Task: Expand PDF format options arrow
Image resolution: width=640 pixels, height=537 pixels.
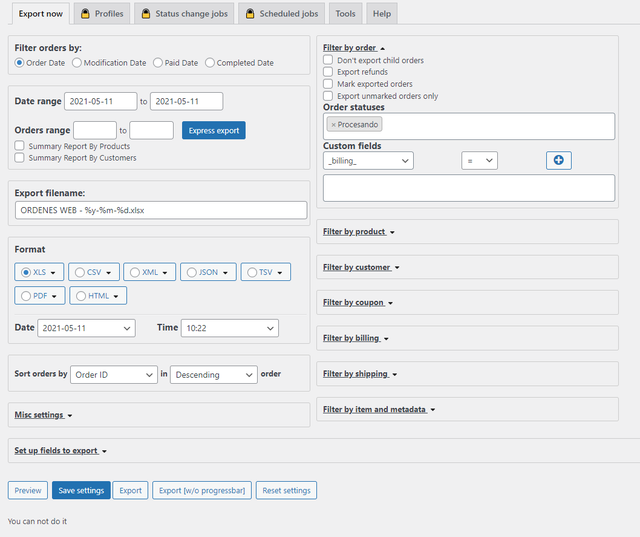Action: tap(54, 297)
